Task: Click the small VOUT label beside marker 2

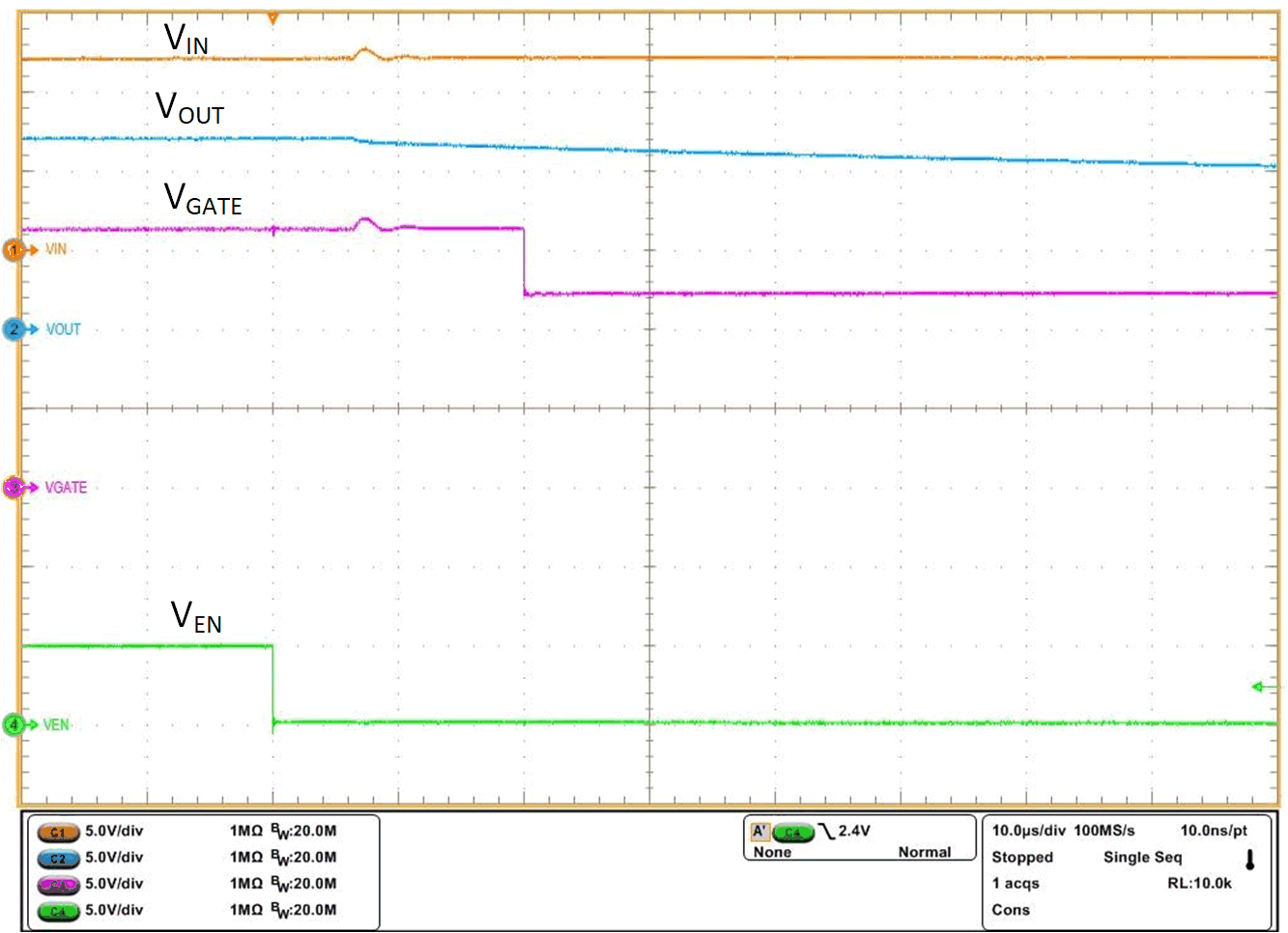Action: tap(63, 329)
